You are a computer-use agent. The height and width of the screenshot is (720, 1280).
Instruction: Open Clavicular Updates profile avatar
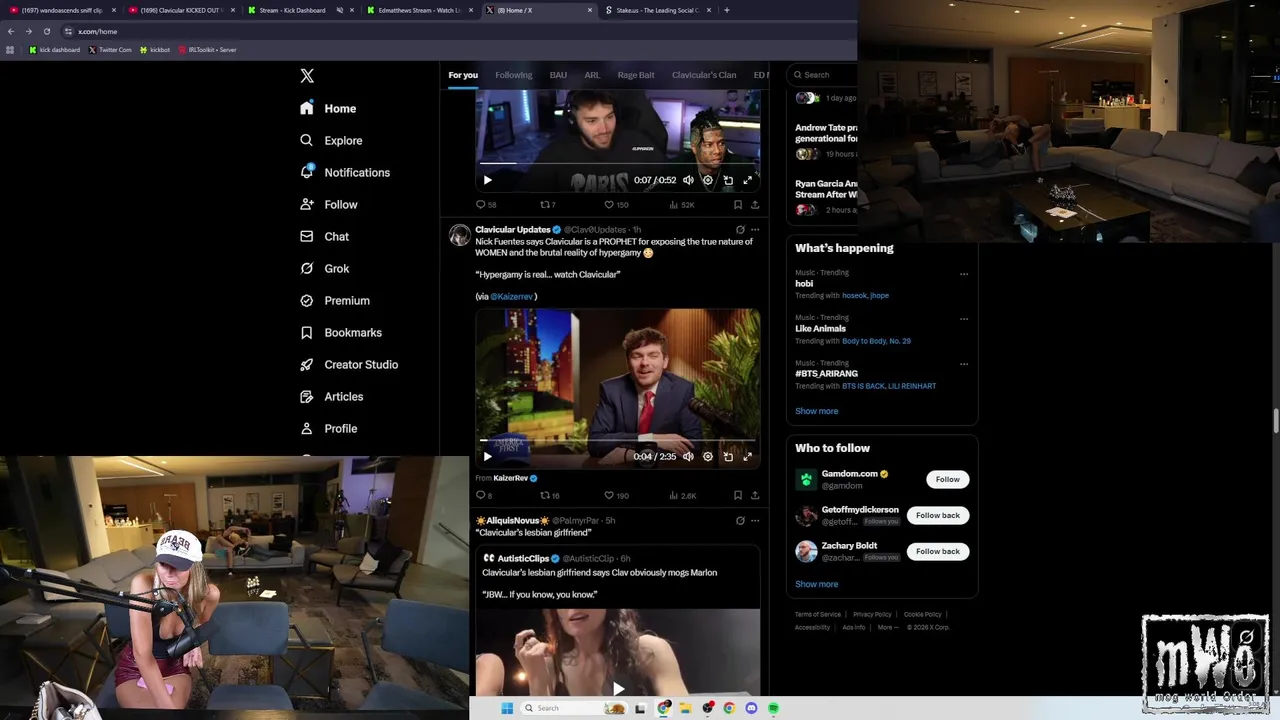460,235
